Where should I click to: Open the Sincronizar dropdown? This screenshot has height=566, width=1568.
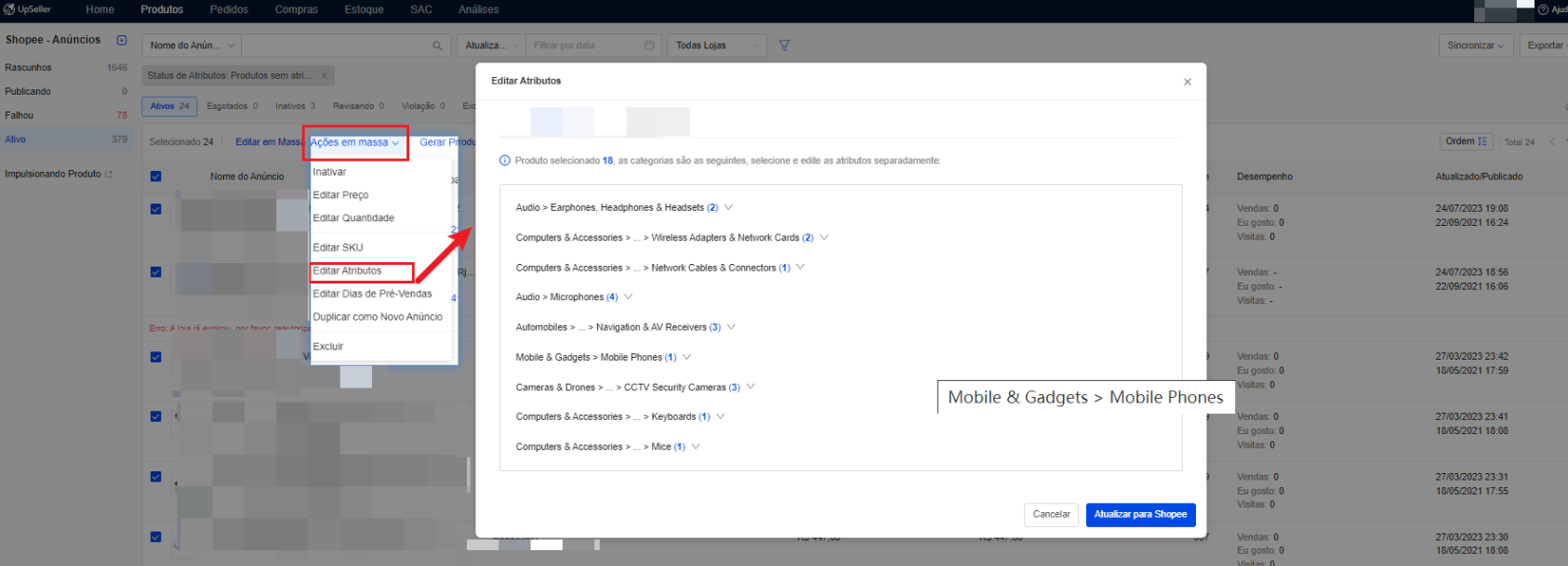click(1475, 46)
